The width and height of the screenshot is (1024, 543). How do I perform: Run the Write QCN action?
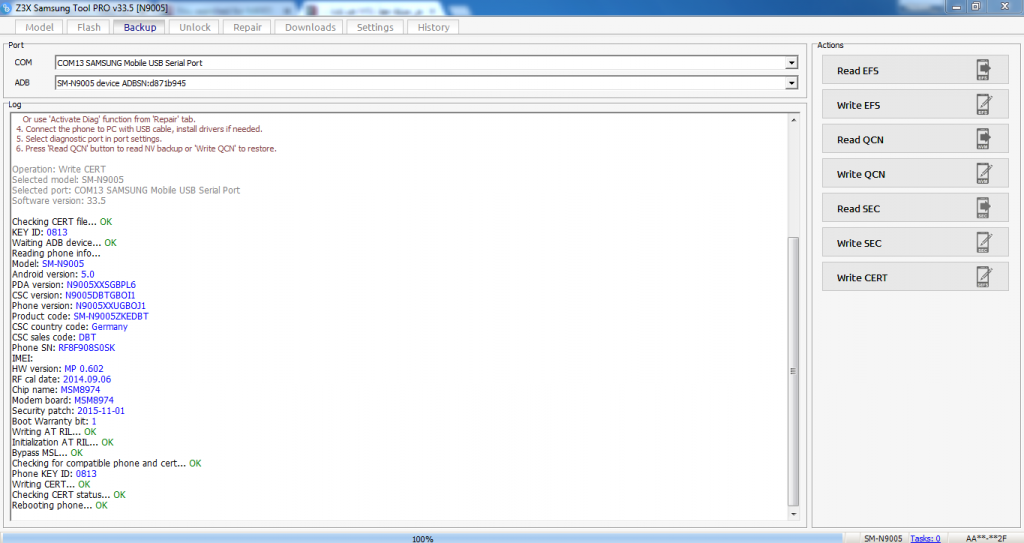915,174
